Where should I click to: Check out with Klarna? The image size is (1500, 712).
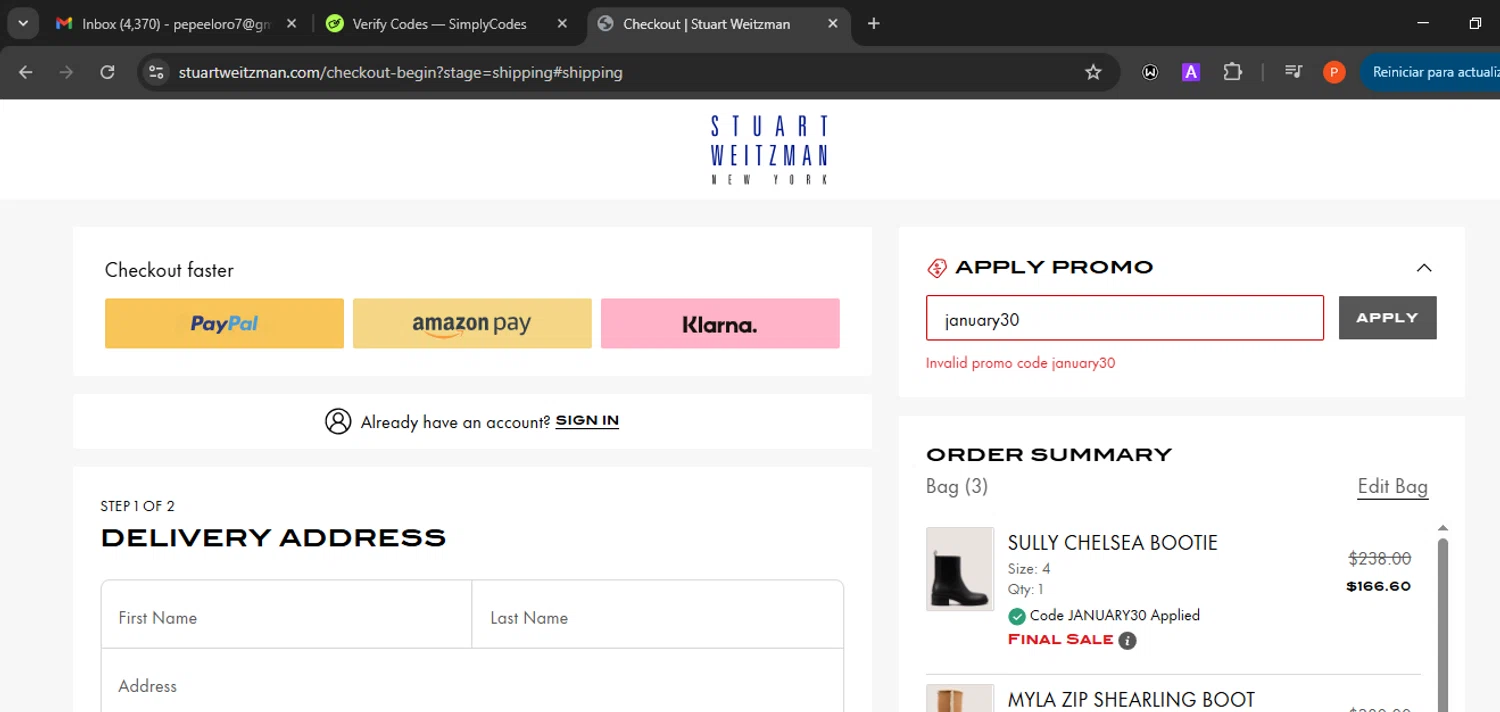click(720, 323)
